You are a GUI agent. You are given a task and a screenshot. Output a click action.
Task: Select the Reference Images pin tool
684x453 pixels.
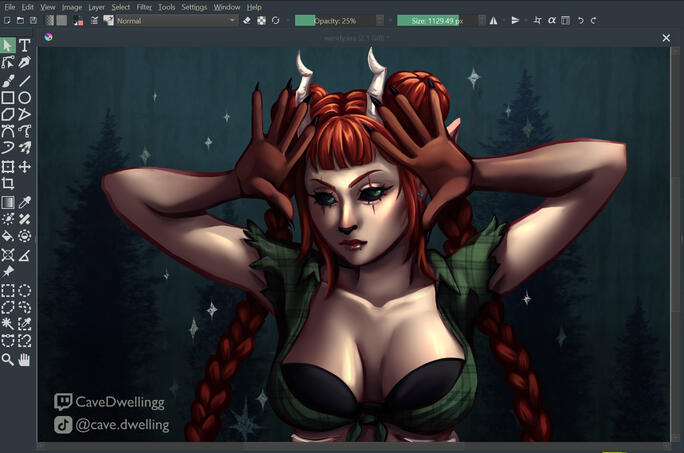point(7,272)
